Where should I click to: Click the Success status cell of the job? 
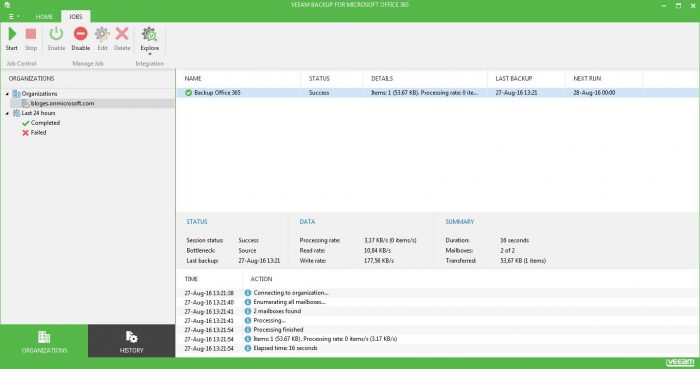[319, 93]
